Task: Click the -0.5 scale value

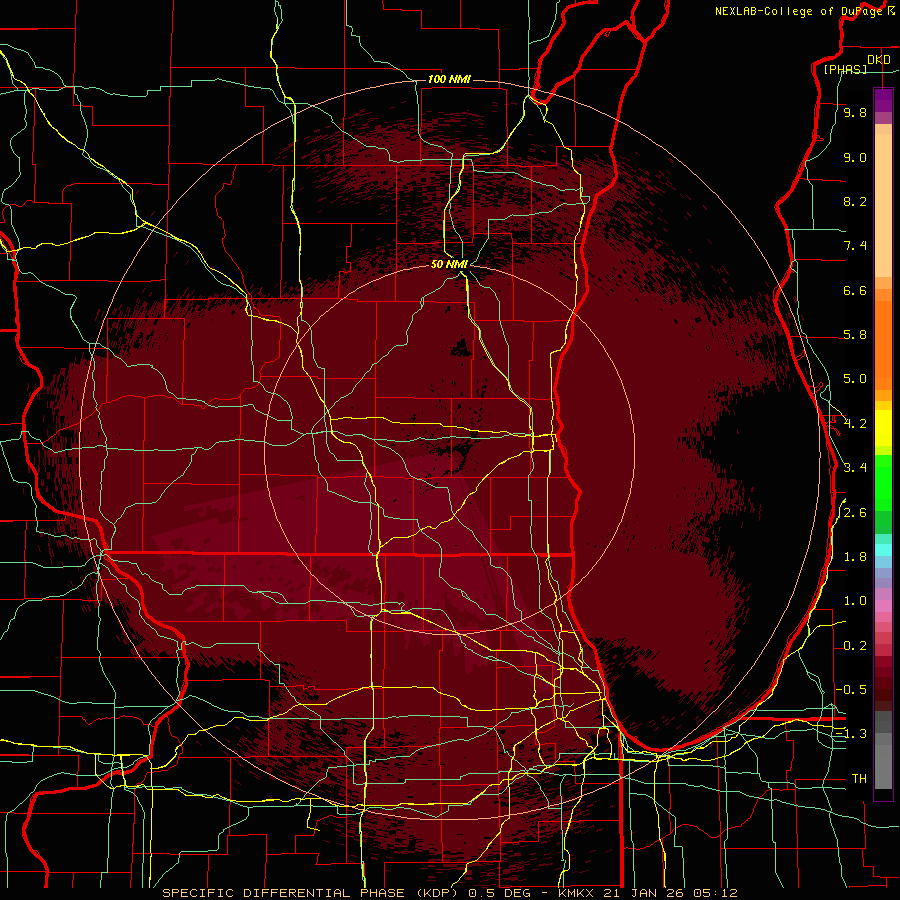Action: [x=851, y=690]
